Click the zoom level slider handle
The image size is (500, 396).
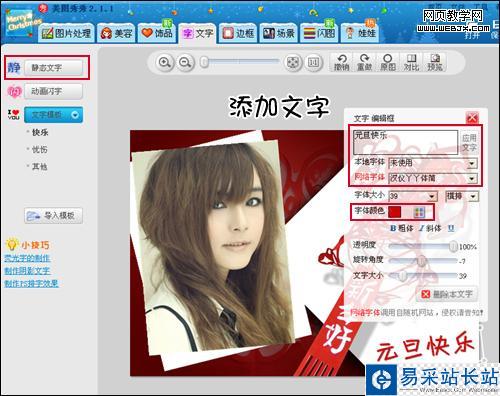(x=204, y=62)
